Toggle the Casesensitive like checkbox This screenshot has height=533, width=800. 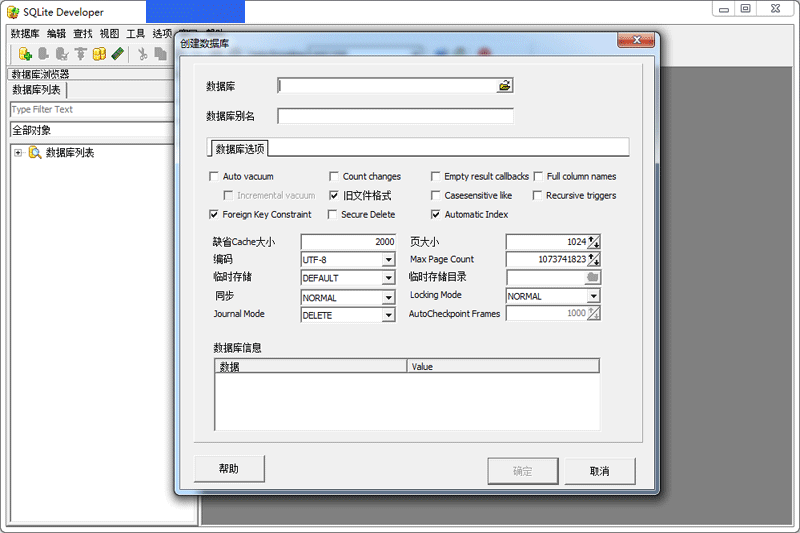pyautogui.click(x=436, y=196)
